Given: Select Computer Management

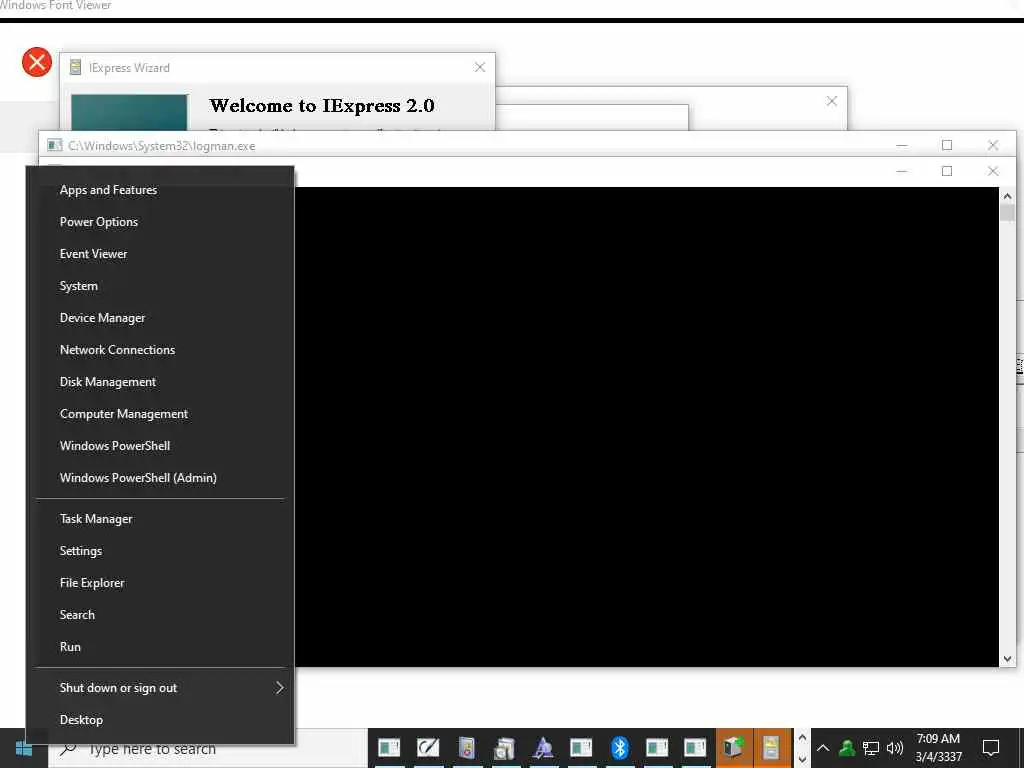Looking at the screenshot, I should tap(160, 414).
